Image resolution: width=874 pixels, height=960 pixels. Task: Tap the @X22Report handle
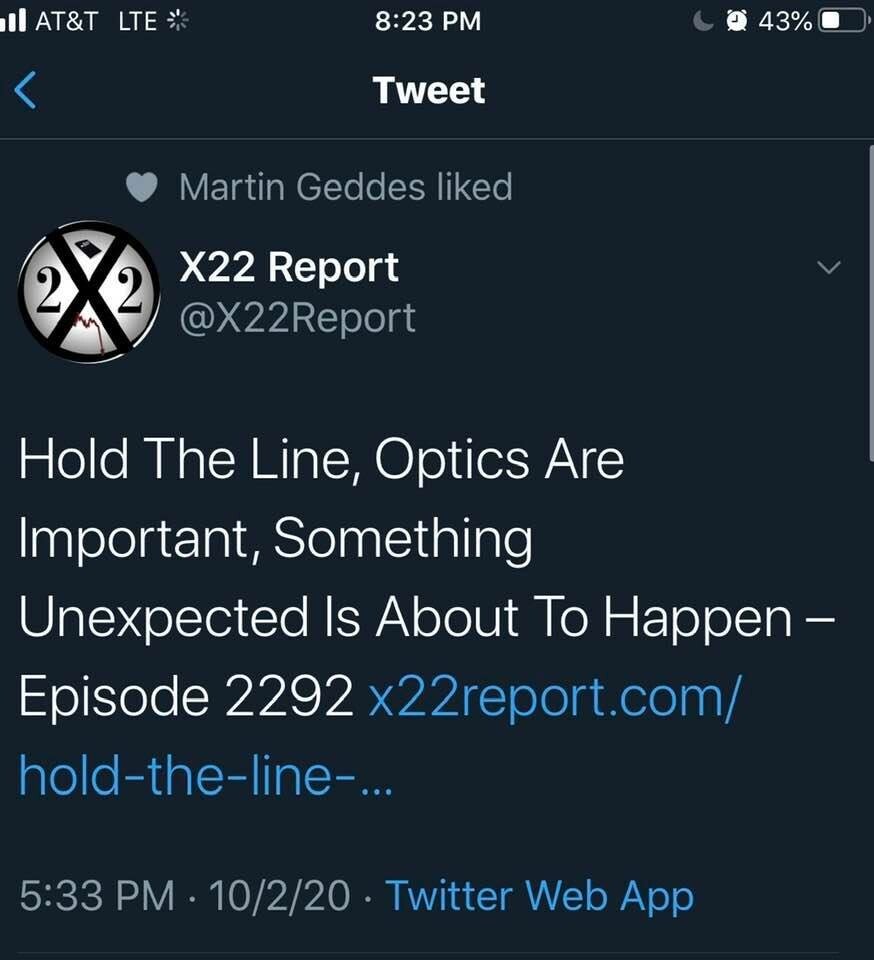(297, 317)
